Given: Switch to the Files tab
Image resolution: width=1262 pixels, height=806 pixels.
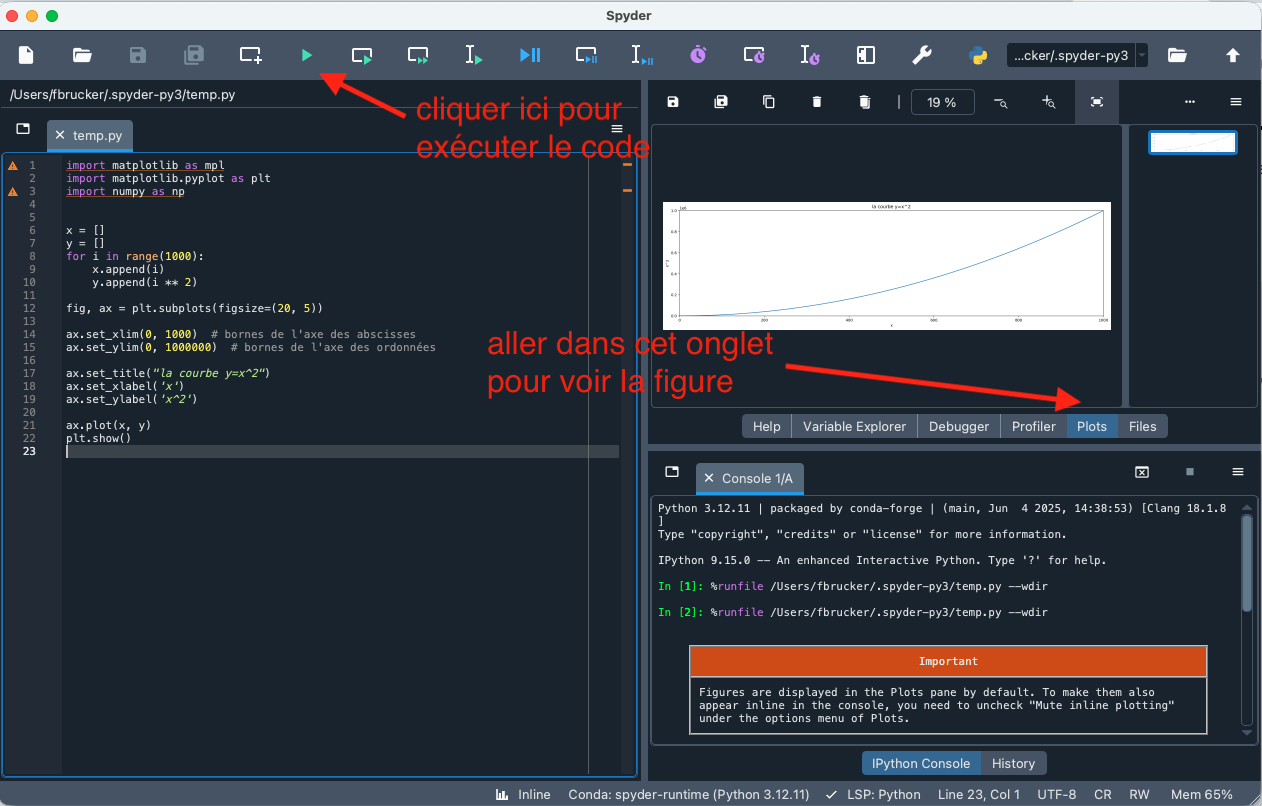Looking at the screenshot, I should point(1143,426).
